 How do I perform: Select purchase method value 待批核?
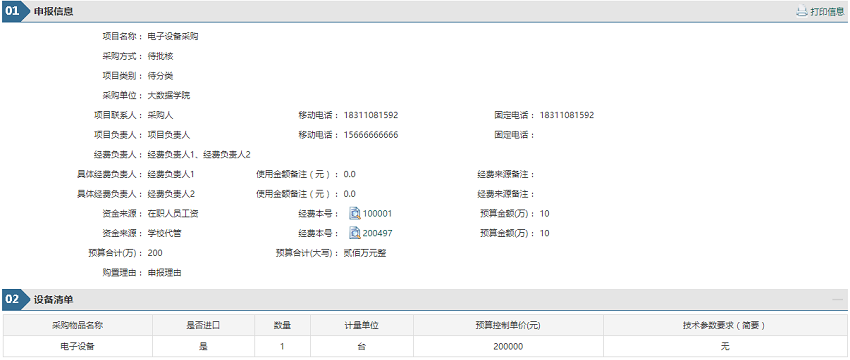coord(160,56)
